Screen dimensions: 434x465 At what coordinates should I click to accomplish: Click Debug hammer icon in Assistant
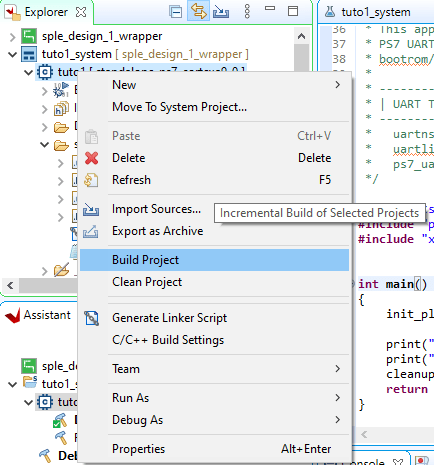pos(45,455)
